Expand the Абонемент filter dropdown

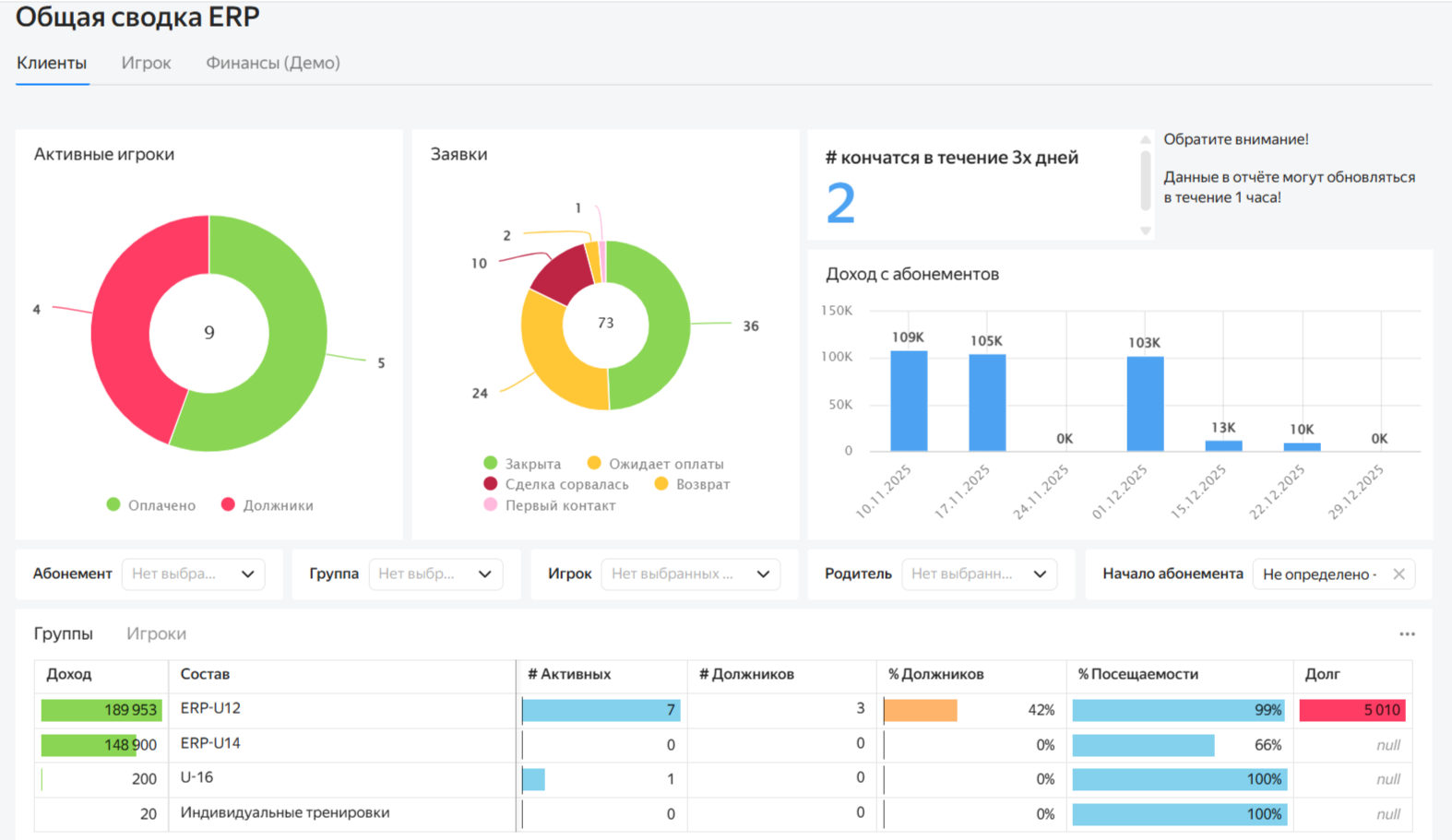click(x=193, y=574)
